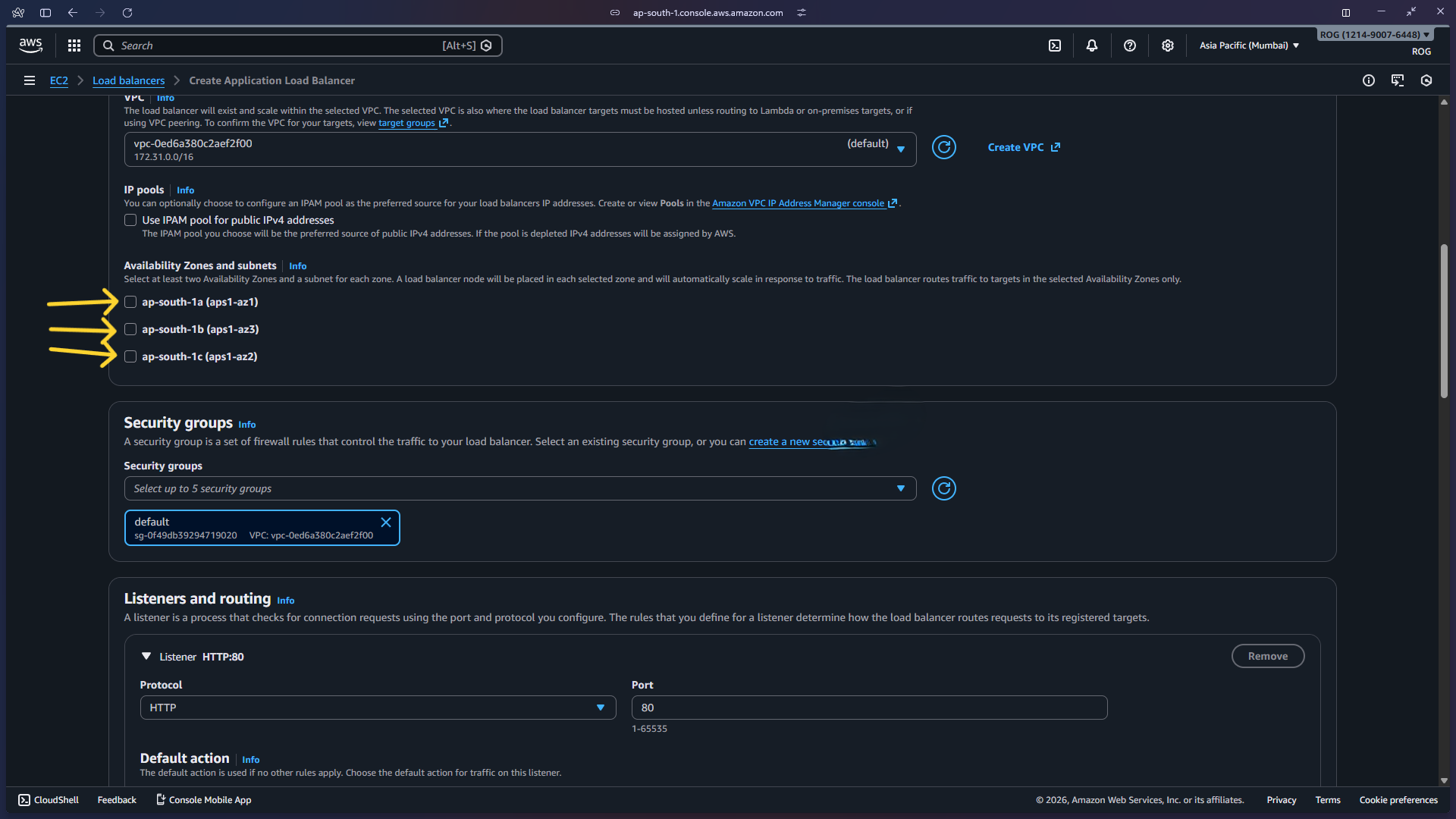Remove the default security group tag
This screenshot has height=819, width=1456.
[x=385, y=522]
